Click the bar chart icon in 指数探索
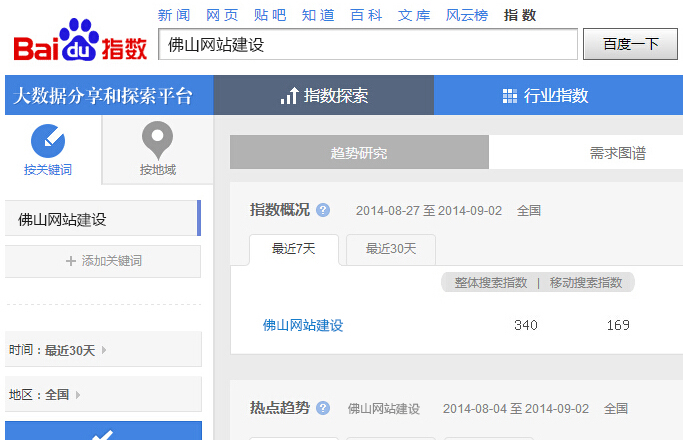Viewport: 683px width, 440px height. [290, 96]
